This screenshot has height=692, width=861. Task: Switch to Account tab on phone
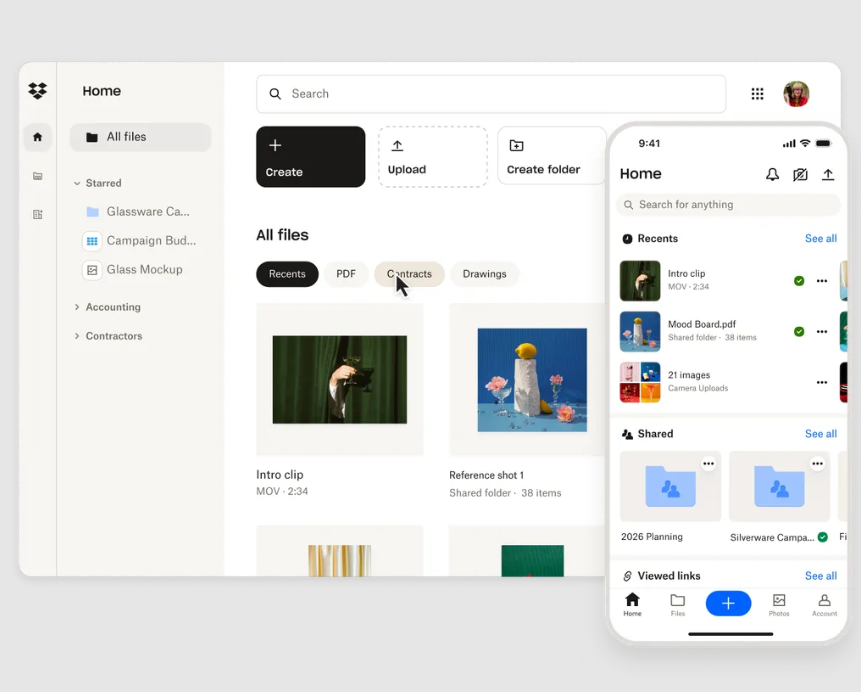(824, 605)
